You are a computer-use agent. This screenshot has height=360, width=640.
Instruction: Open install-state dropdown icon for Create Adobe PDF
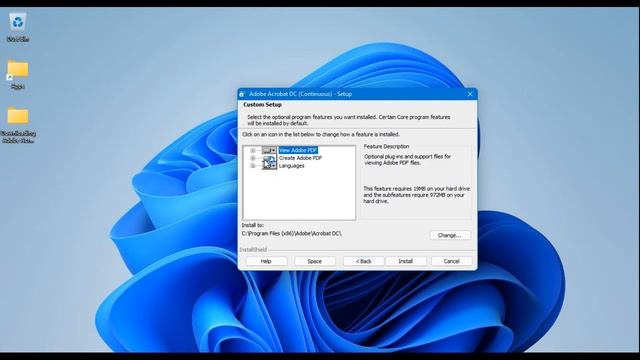[269, 158]
